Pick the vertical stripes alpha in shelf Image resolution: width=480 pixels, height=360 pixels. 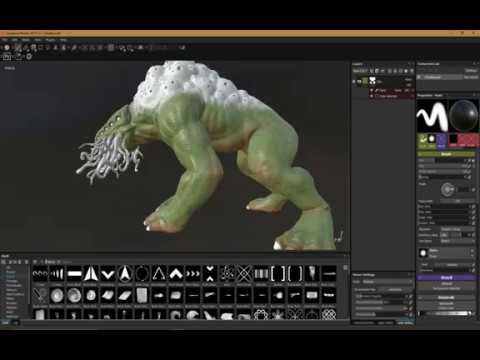click(x=261, y=274)
